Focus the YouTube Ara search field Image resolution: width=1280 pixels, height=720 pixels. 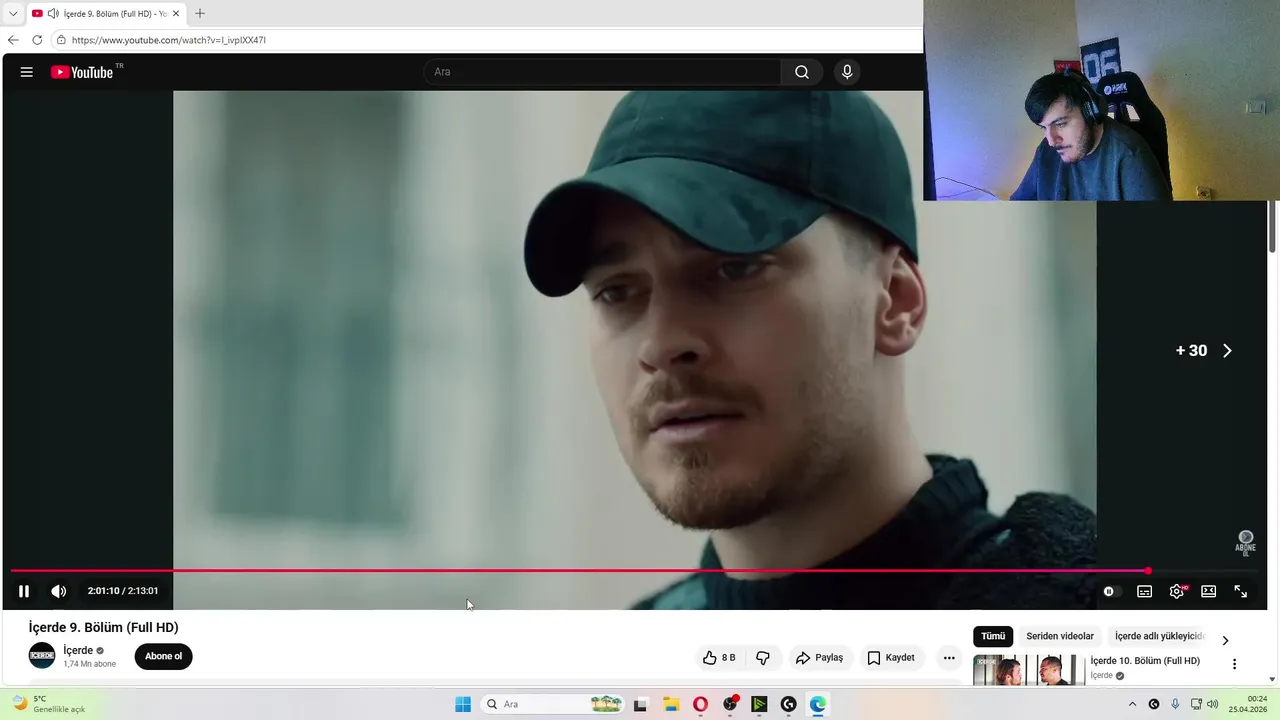point(602,72)
